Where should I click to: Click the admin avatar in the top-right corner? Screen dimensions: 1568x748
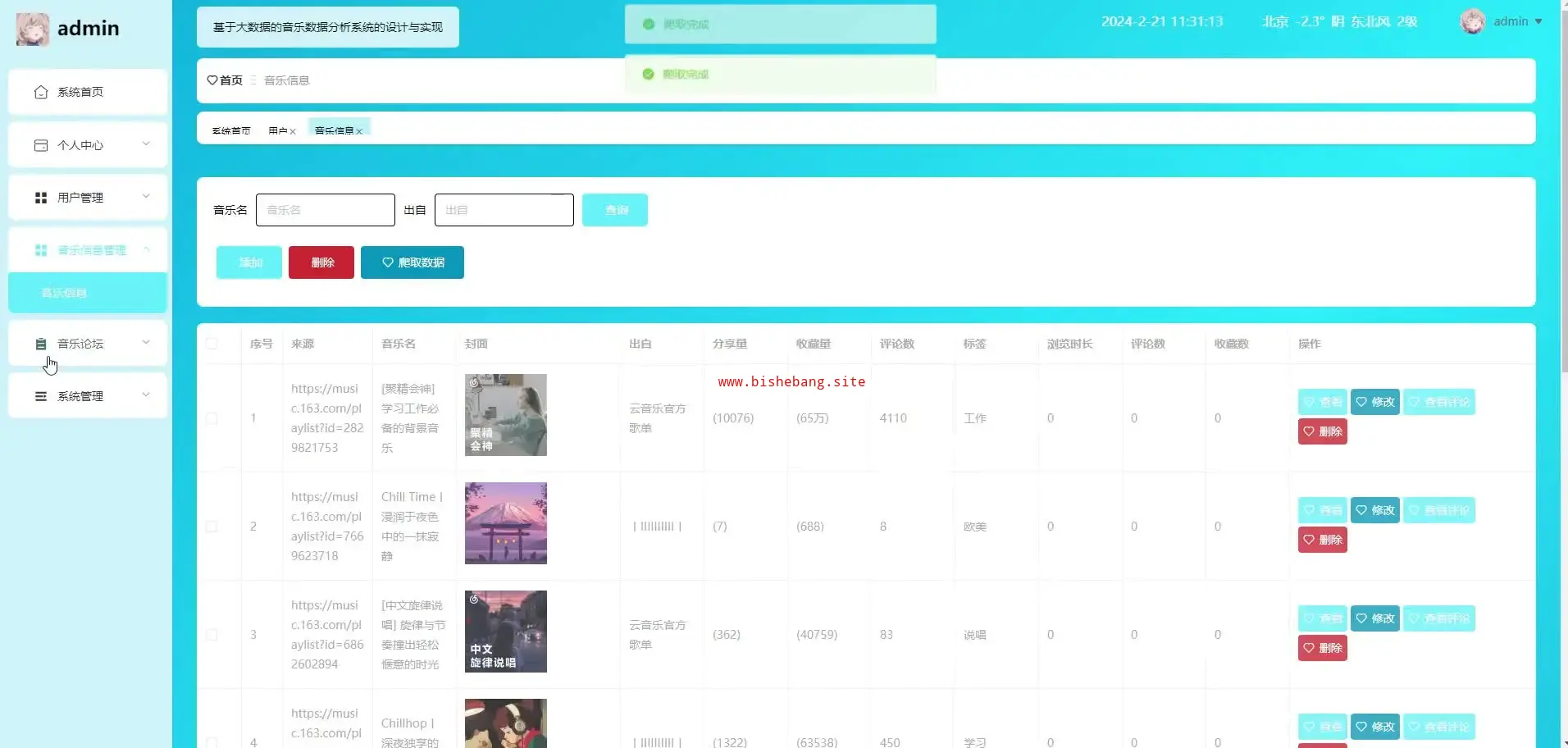(x=1473, y=21)
